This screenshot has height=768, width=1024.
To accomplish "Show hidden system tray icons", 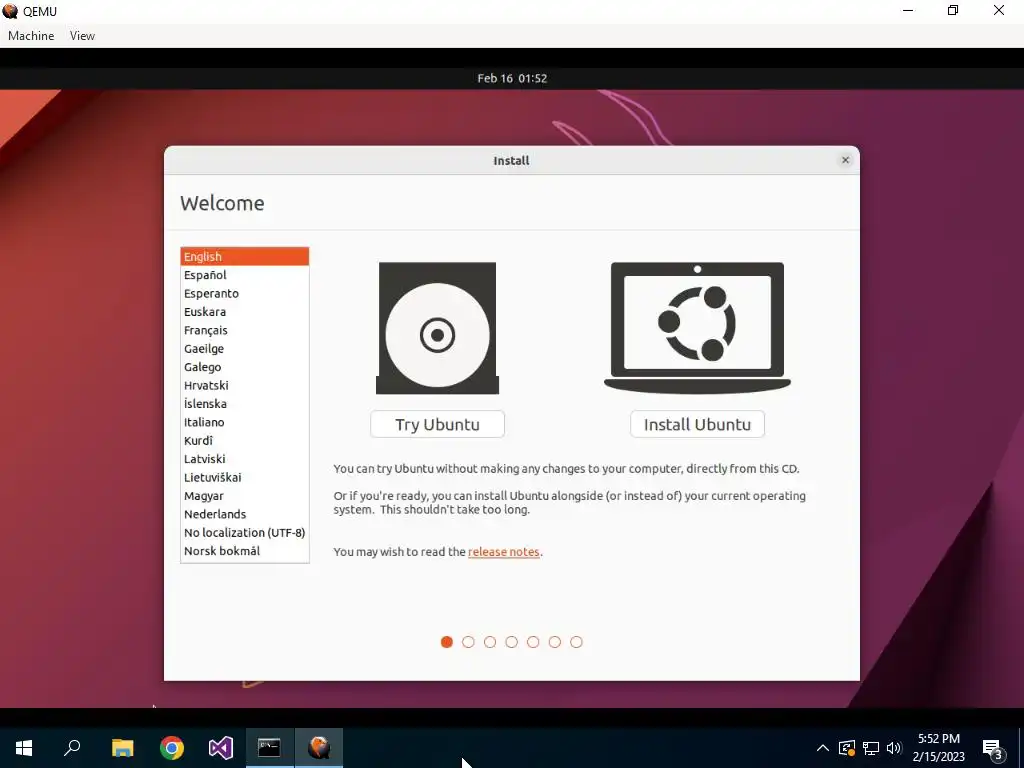I will 823,748.
